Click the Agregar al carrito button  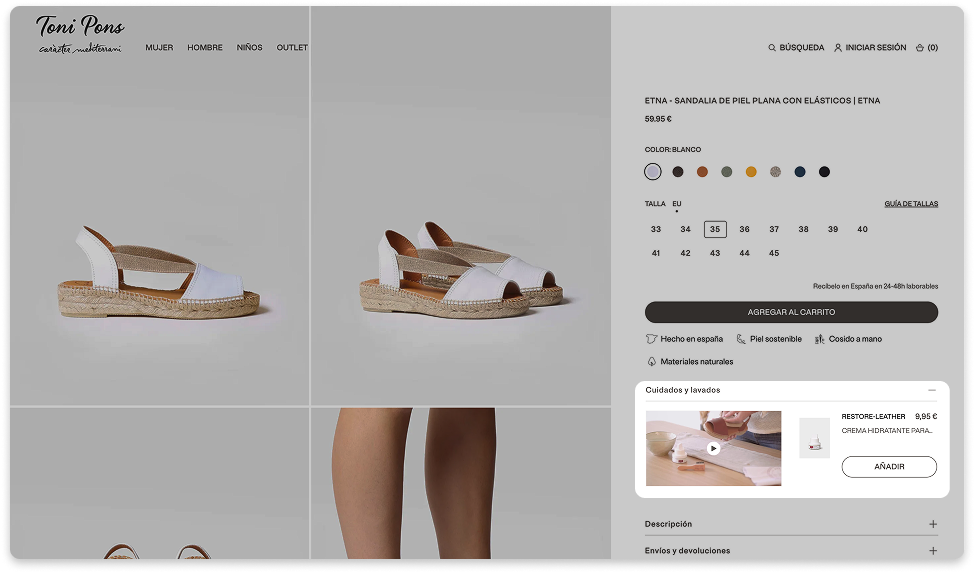point(791,312)
